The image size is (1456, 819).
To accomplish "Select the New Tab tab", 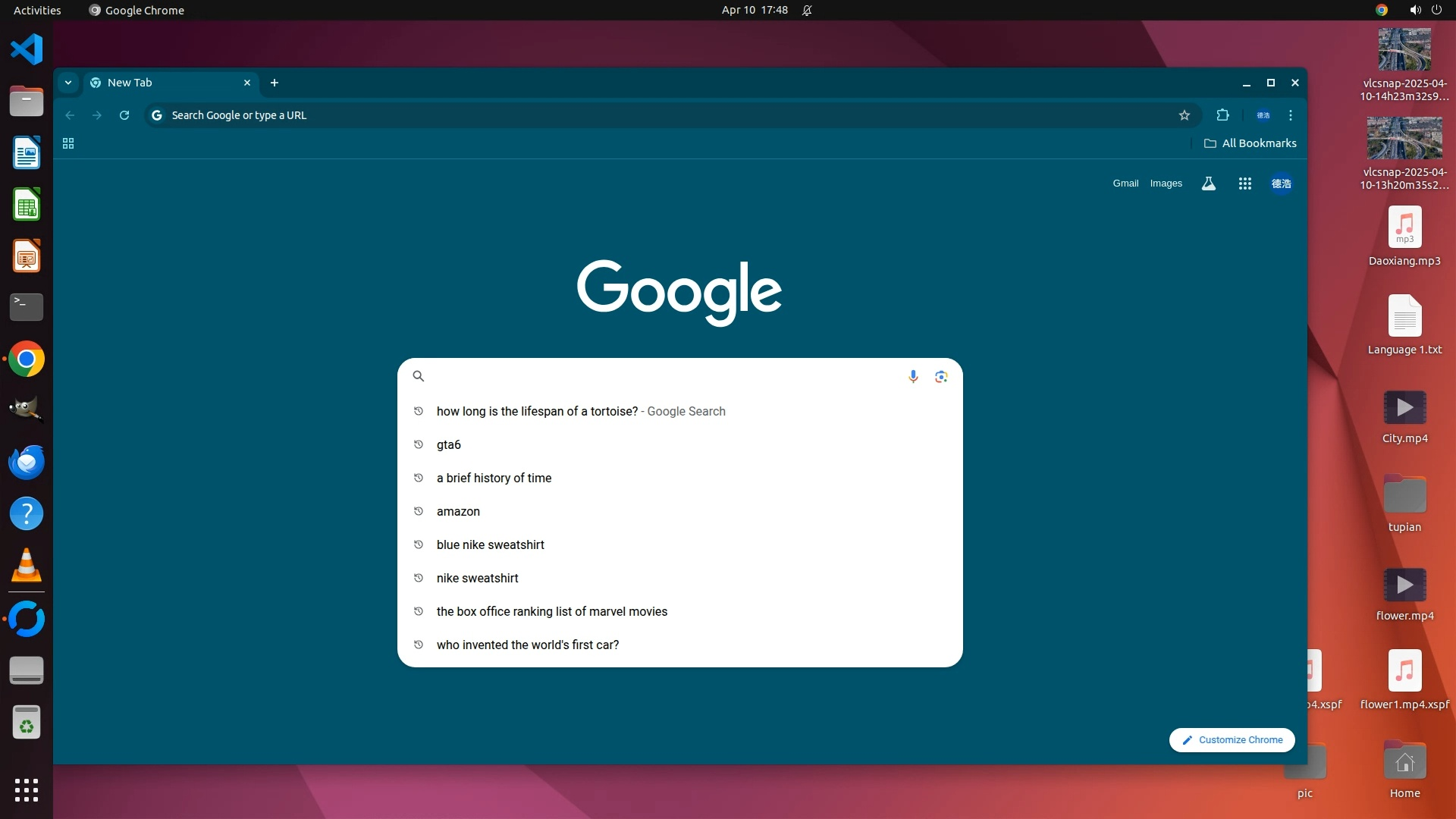I will pos(163,83).
